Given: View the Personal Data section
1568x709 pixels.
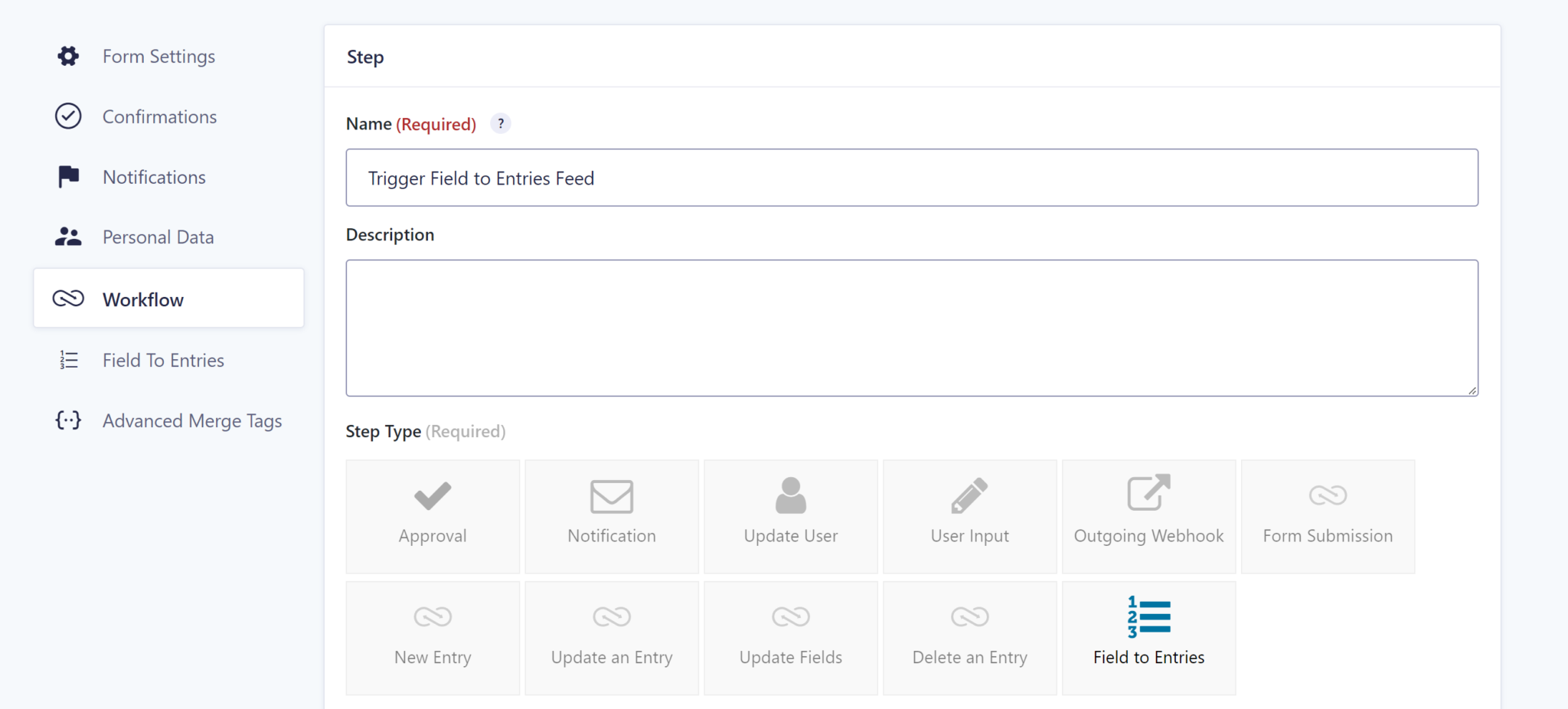Looking at the screenshot, I should coord(158,237).
